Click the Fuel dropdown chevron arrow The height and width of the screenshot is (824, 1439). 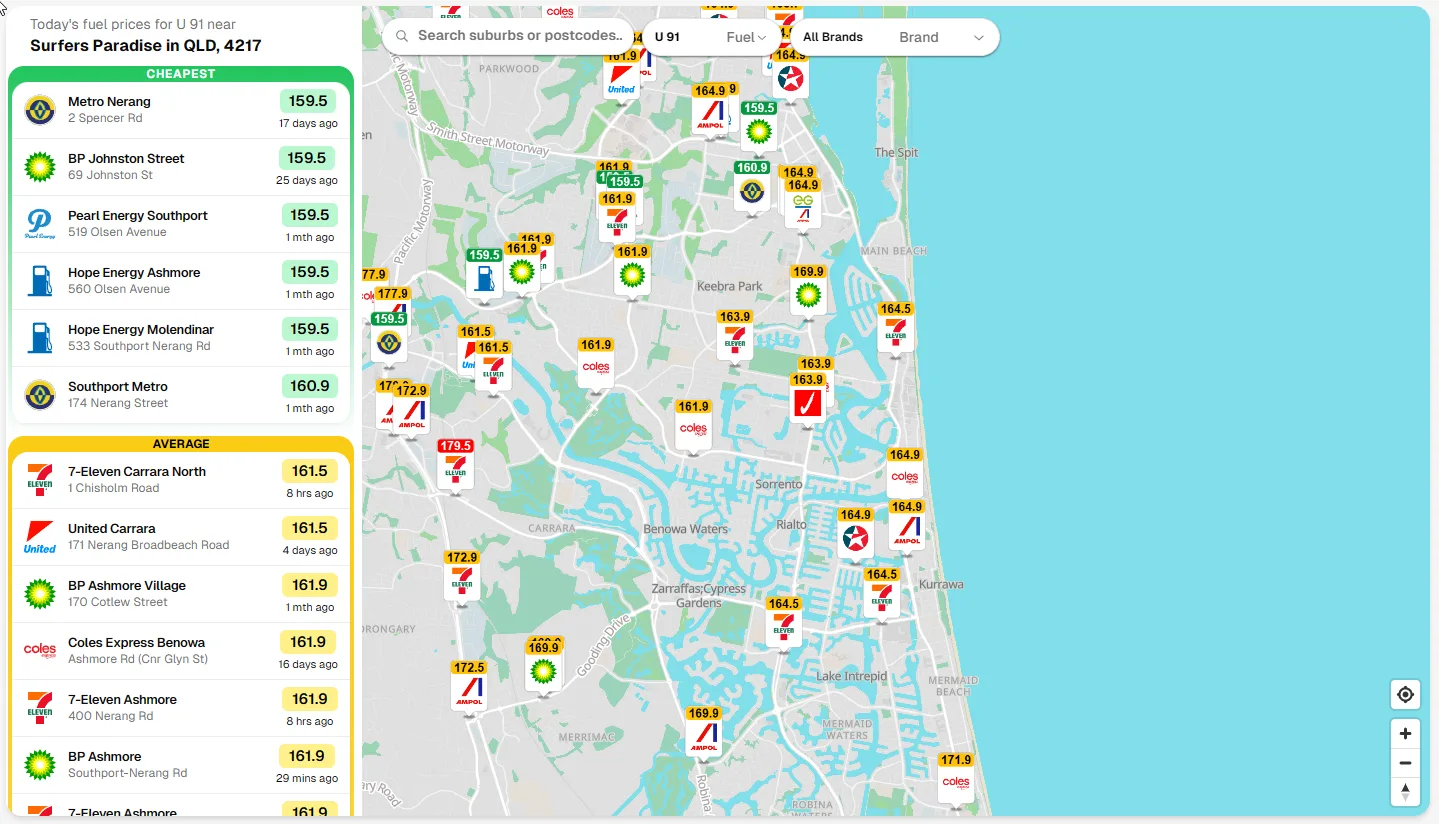761,38
